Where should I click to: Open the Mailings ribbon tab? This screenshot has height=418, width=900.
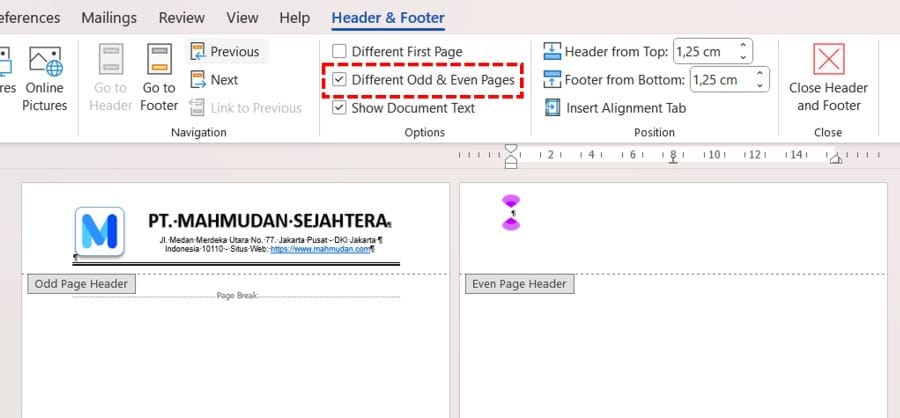[109, 18]
